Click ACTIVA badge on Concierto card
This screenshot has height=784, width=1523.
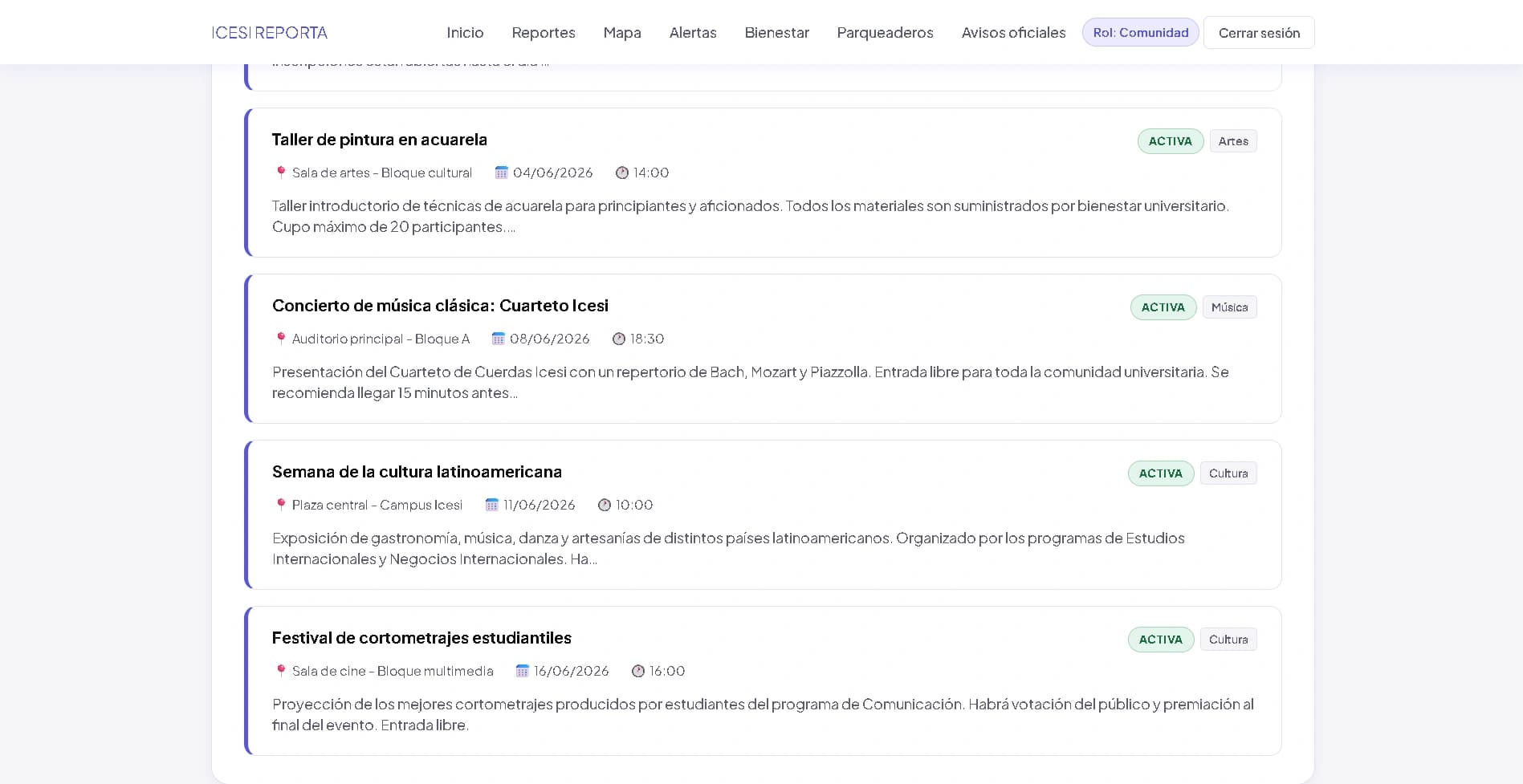1163,307
